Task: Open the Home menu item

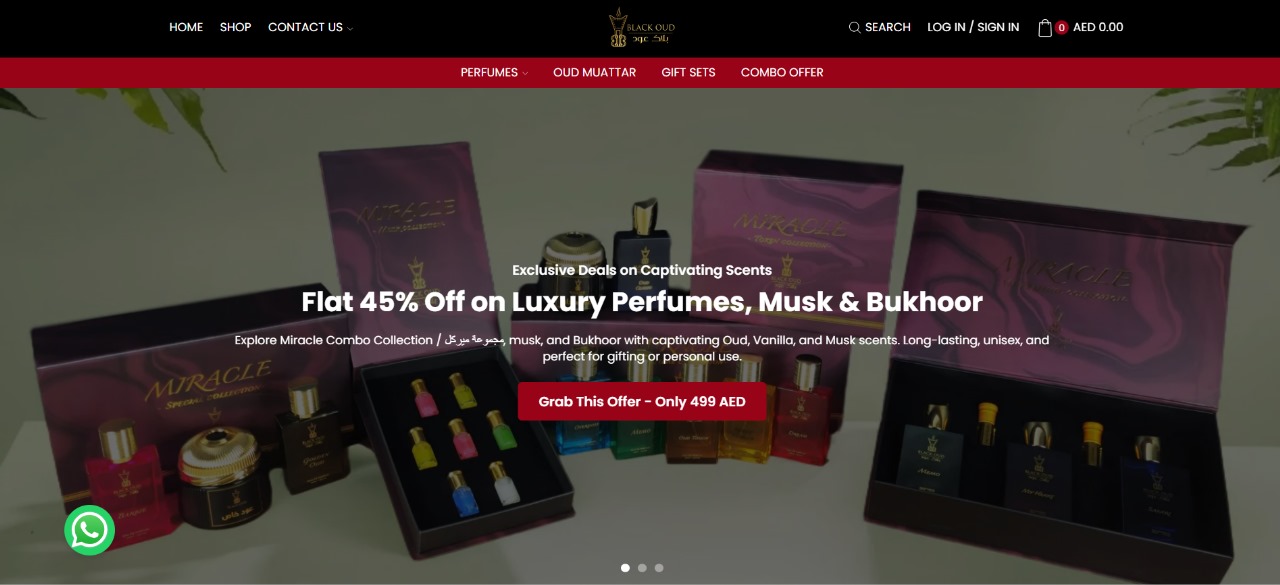Action: tap(186, 27)
